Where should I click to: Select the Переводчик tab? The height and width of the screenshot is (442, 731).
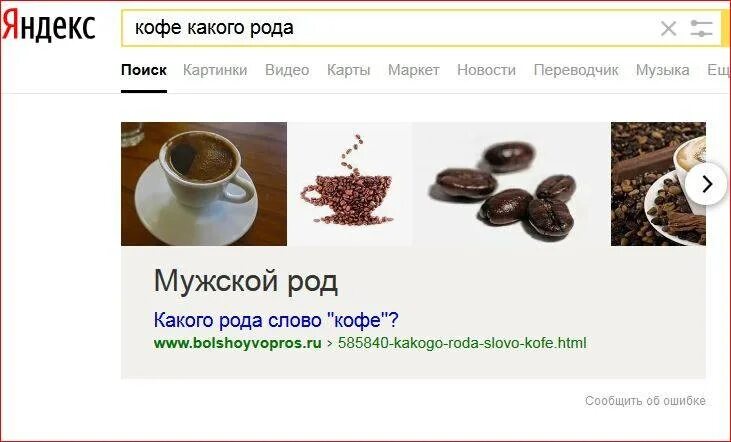(576, 70)
